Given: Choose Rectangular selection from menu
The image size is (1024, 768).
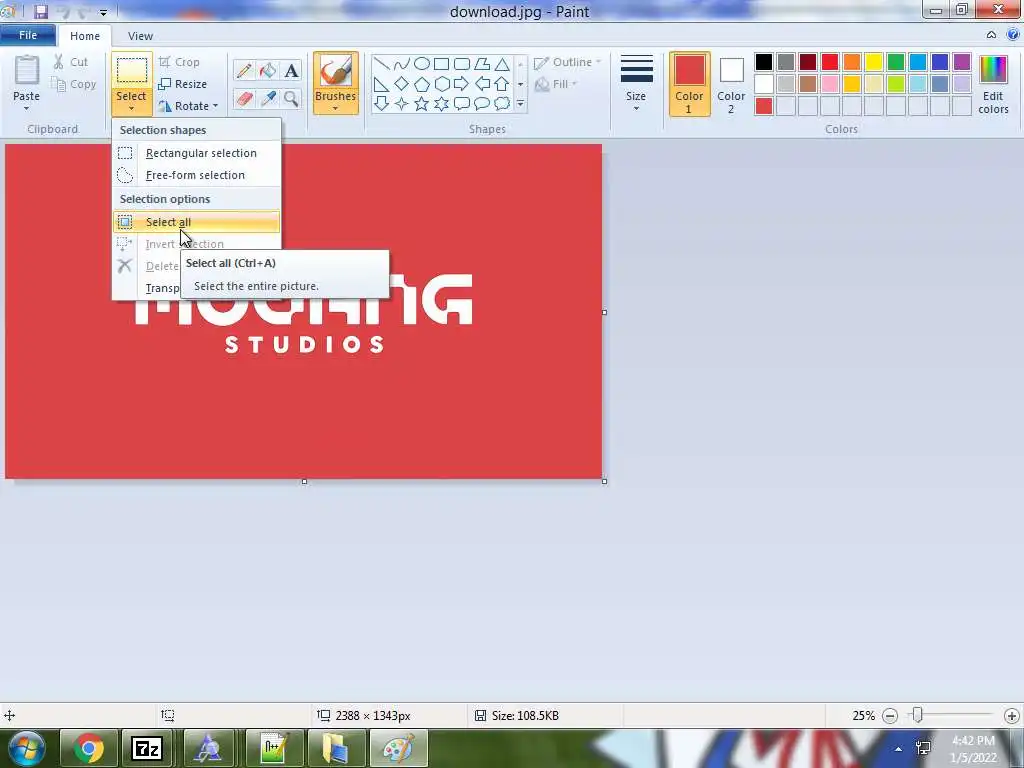Looking at the screenshot, I should pyautogui.click(x=197, y=153).
